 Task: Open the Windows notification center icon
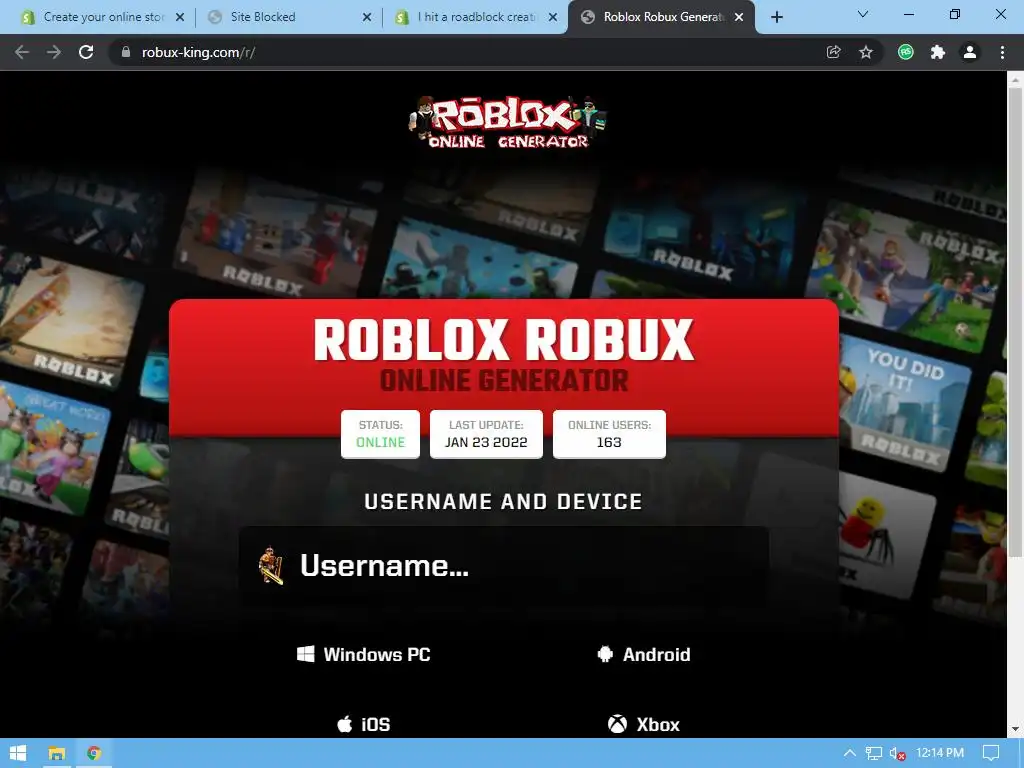(x=991, y=753)
